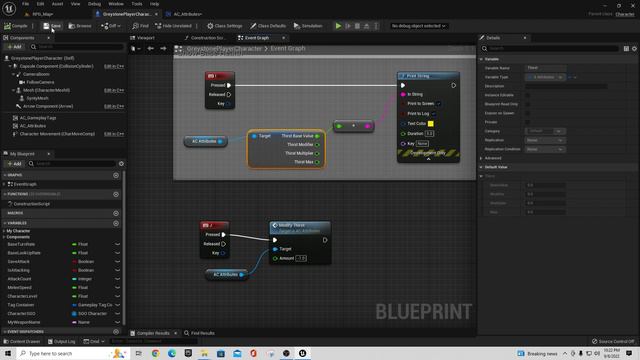Select AC_GameplayTags component

click(x=38, y=118)
